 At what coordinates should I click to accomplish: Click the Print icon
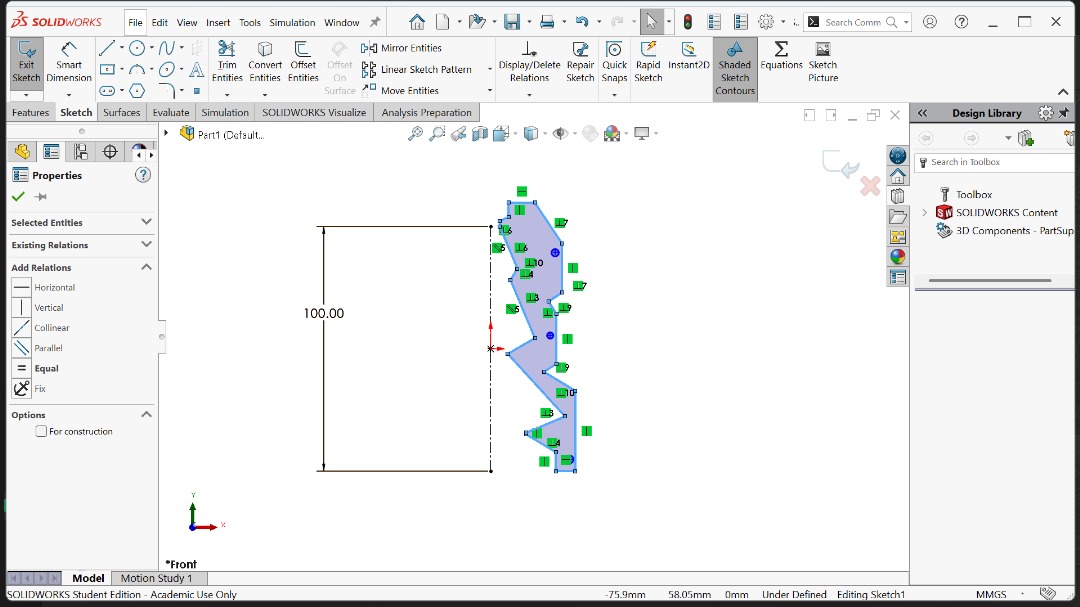[547, 22]
